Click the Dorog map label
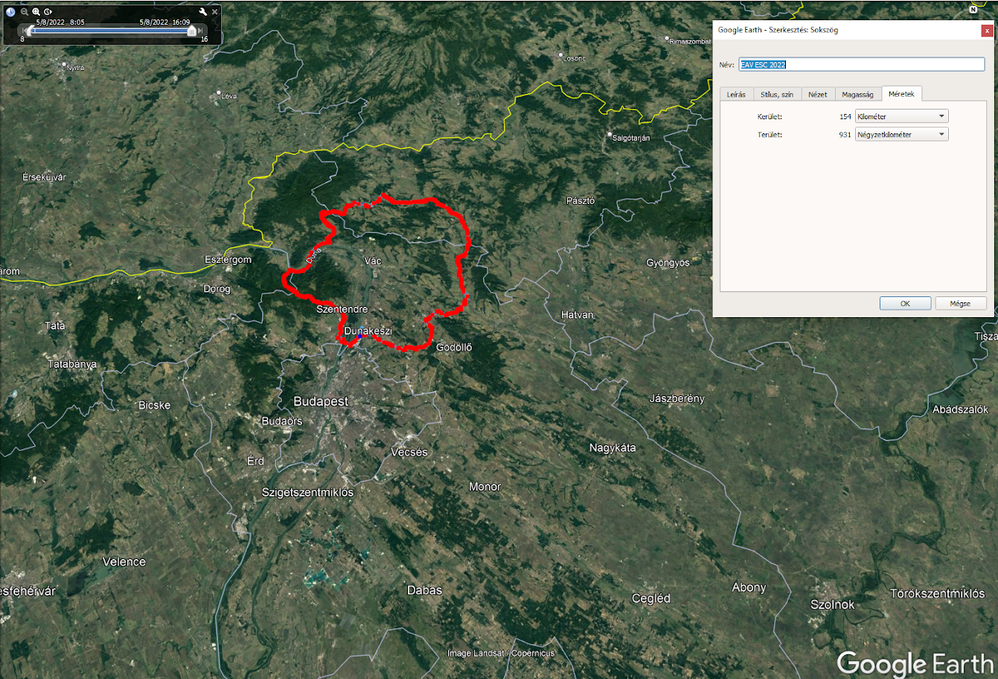Image resolution: width=998 pixels, height=679 pixels. (216, 289)
